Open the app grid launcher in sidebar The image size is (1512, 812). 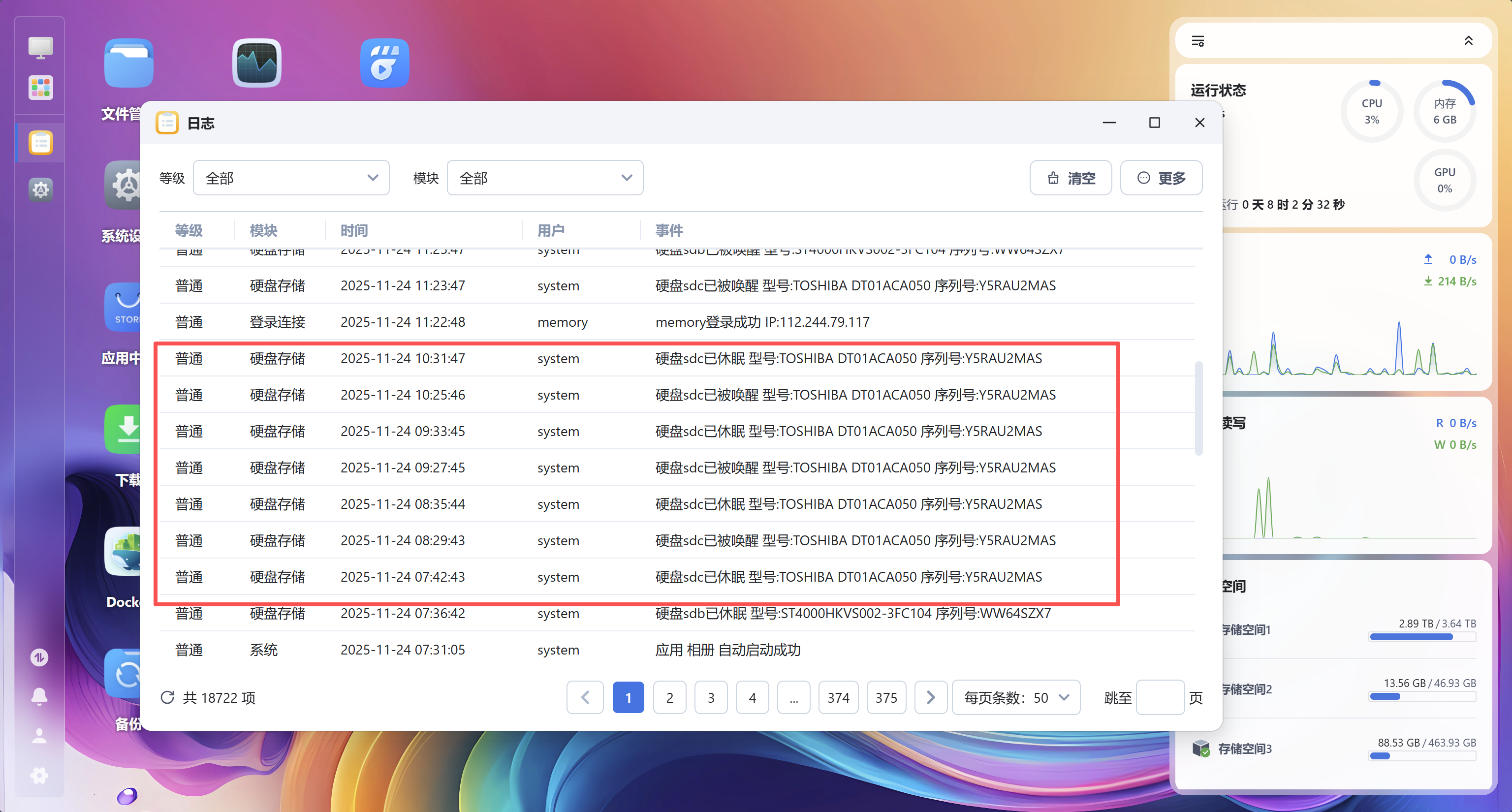40,88
